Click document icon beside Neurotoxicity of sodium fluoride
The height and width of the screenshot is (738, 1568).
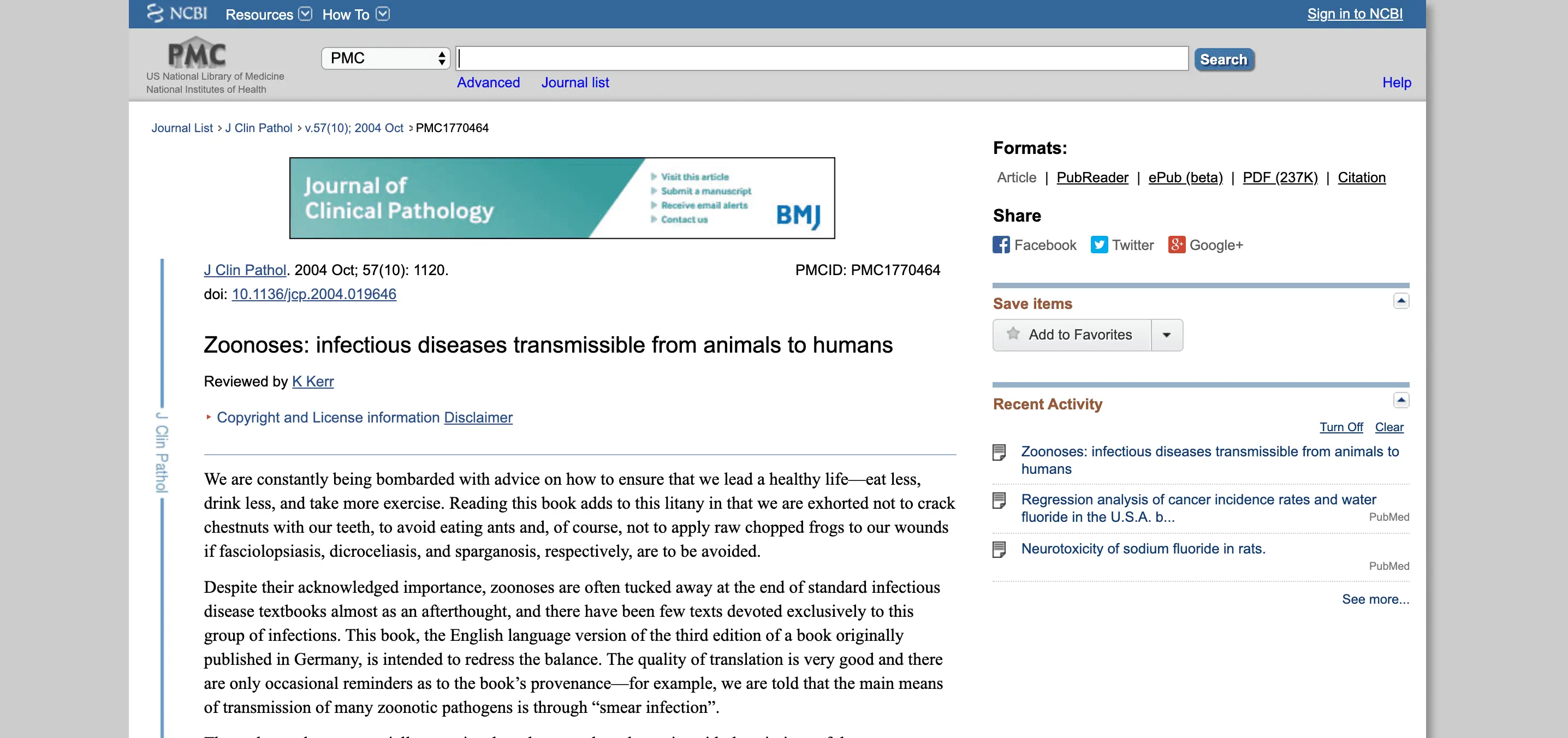click(999, 549)
